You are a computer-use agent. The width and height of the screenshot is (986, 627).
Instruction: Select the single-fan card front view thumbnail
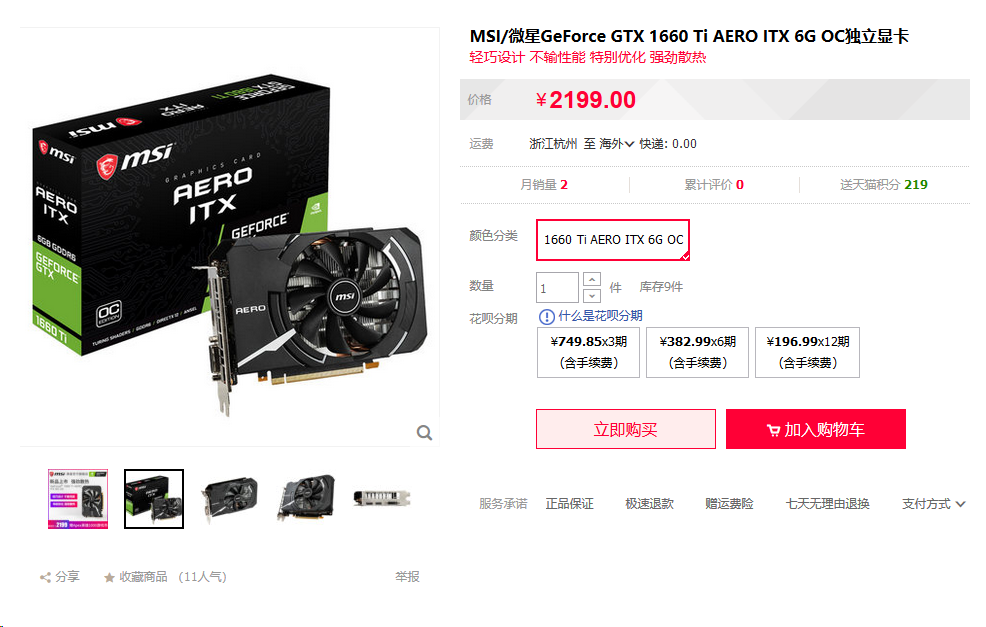[x=231, y=499]
